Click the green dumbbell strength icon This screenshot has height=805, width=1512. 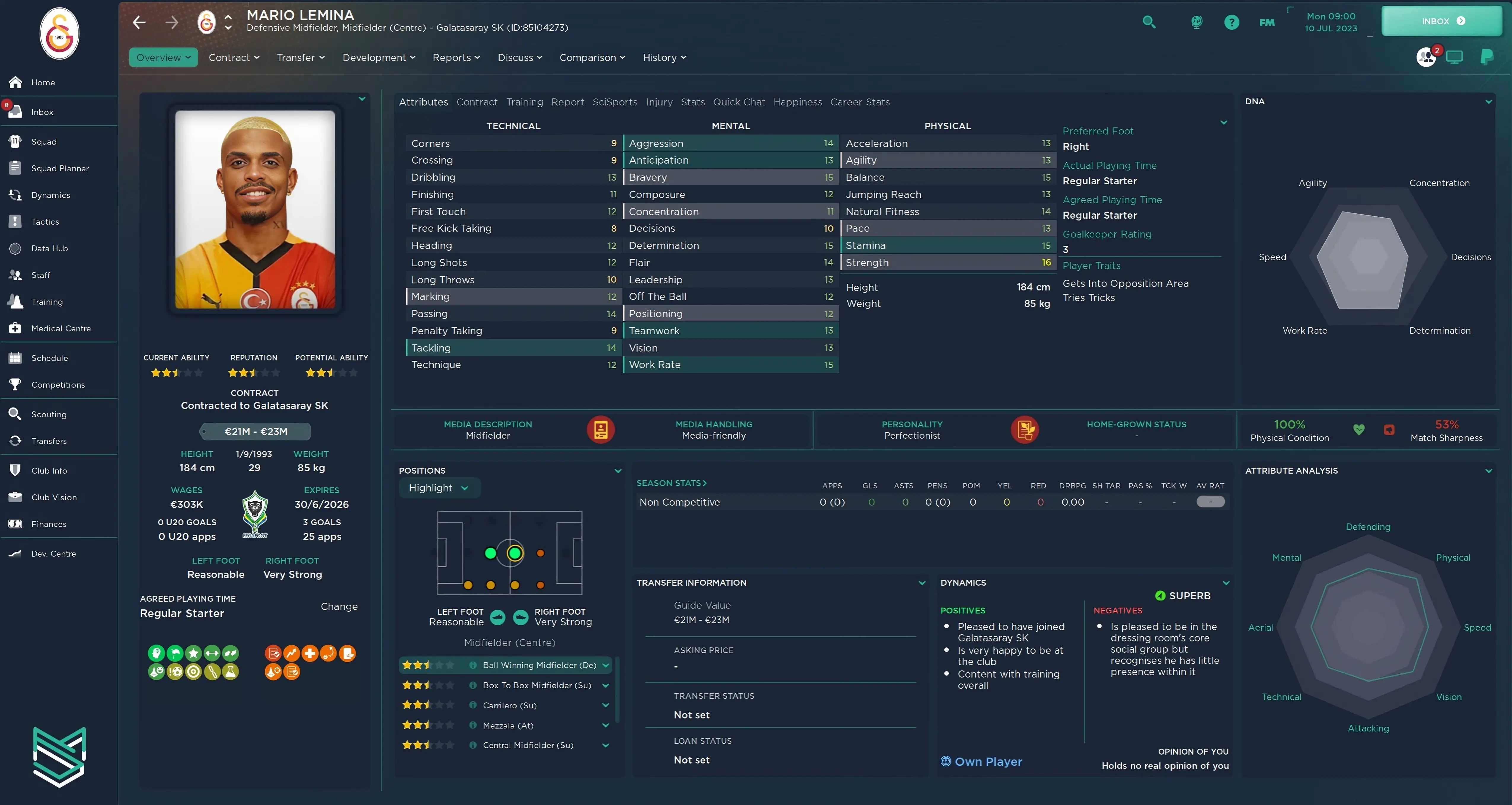(212, 653)
